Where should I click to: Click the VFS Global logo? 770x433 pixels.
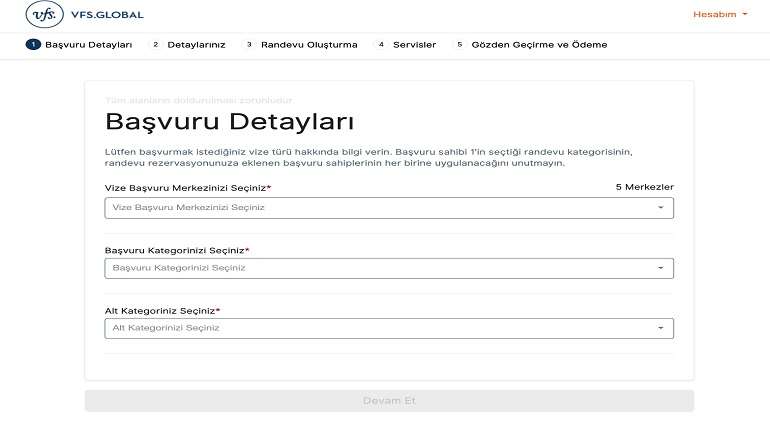84,14
